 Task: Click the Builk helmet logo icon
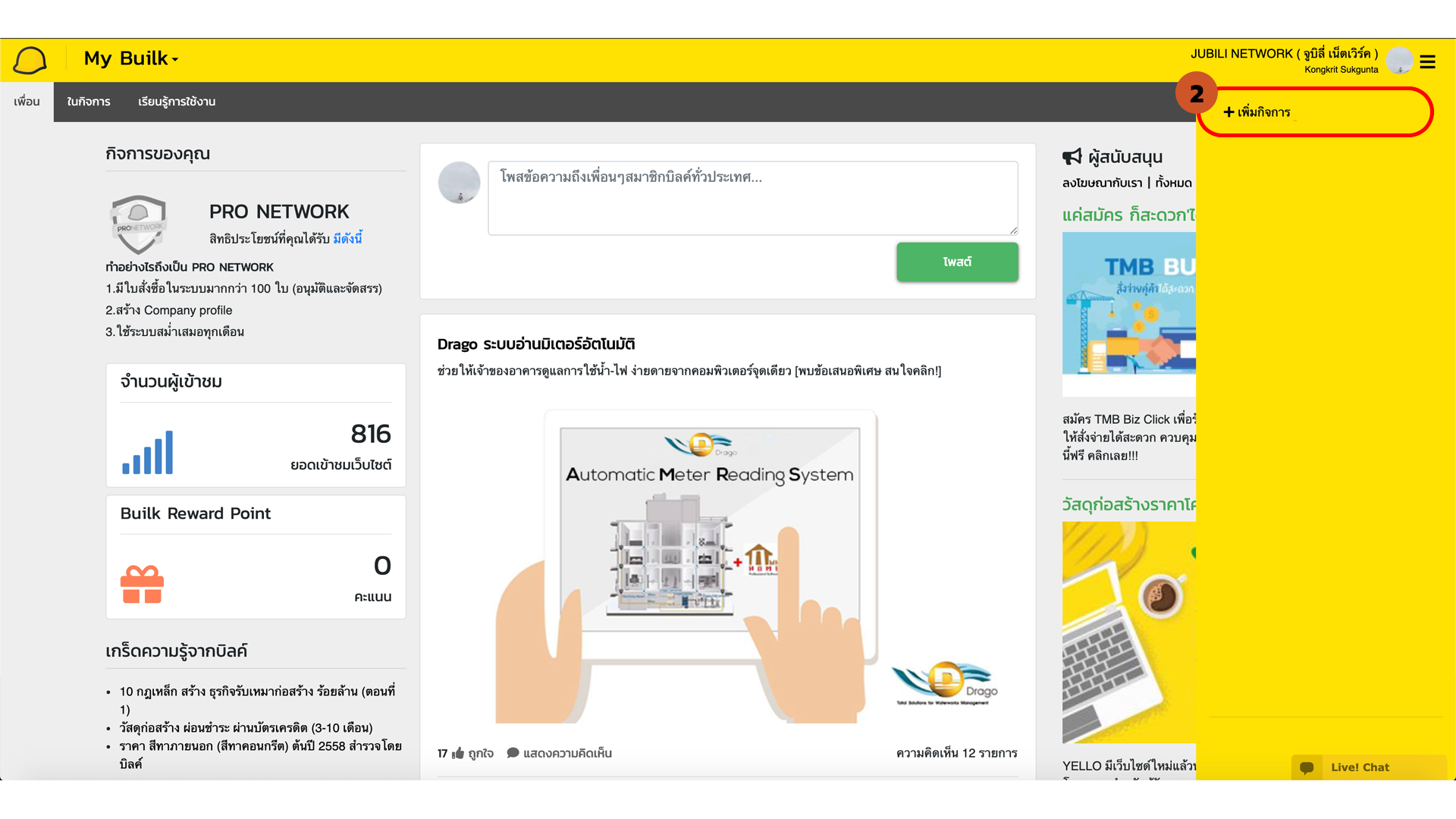pyautogui.click(x=30, y=60)
